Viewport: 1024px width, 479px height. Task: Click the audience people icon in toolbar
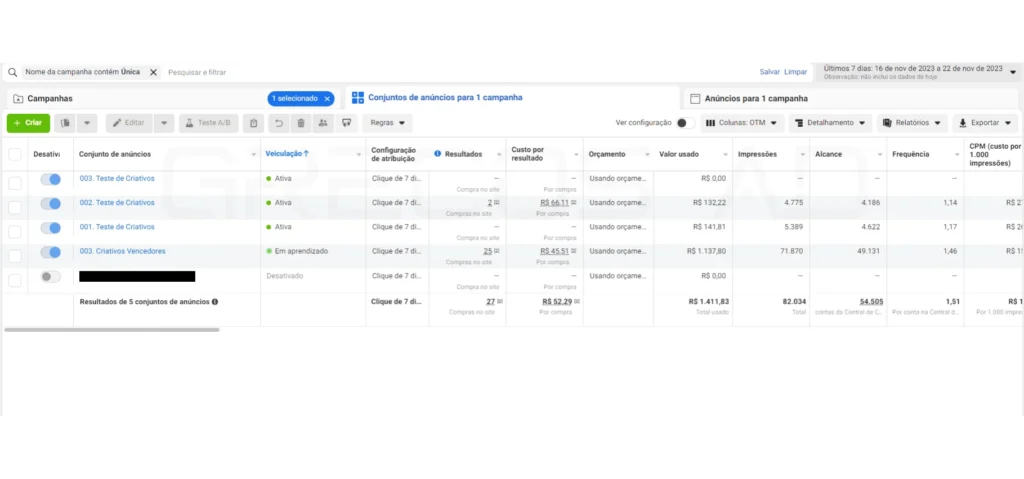(322, 123)
